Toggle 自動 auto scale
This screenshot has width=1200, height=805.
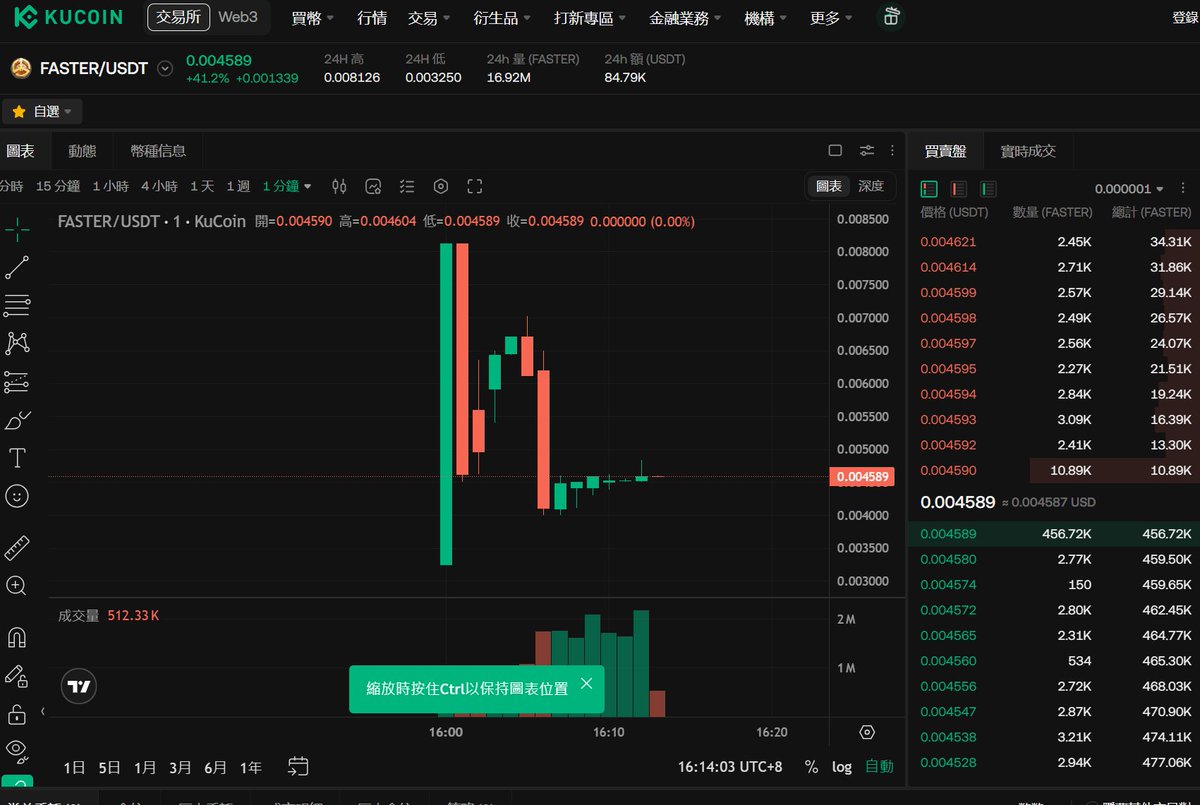click(x=879, y=767)
